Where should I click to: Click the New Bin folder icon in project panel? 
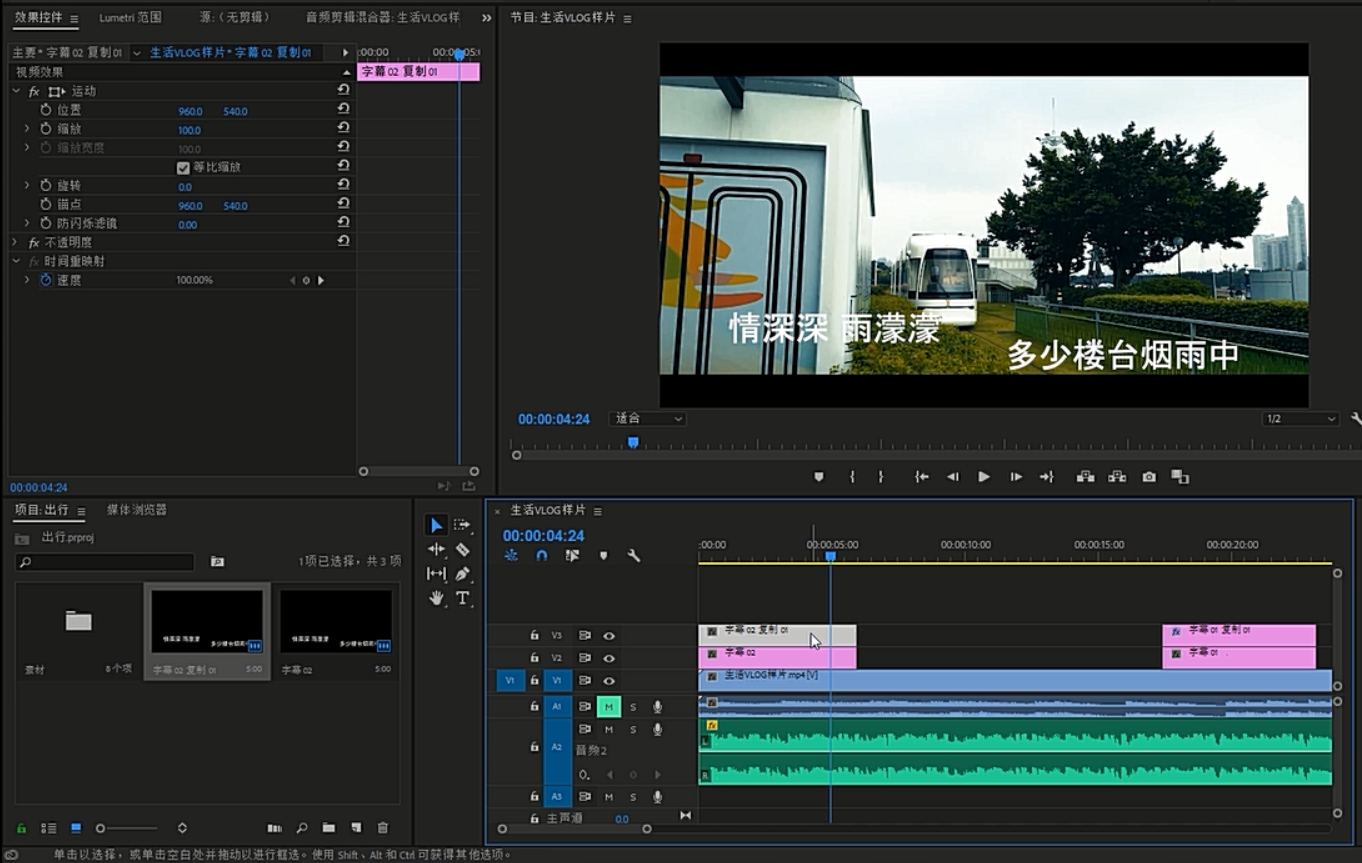click(328, 828)
